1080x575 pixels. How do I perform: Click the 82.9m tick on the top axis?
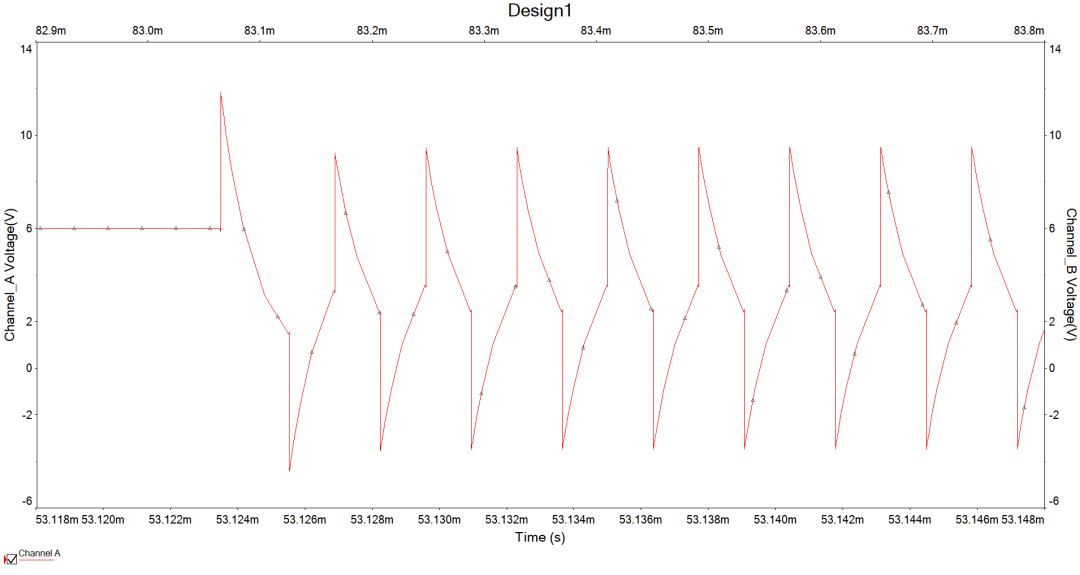51,31
